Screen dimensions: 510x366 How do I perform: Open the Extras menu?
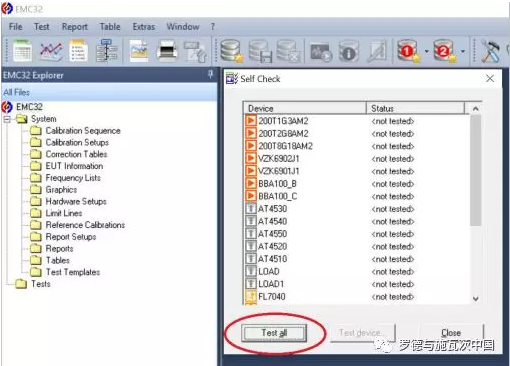(144, 27)
